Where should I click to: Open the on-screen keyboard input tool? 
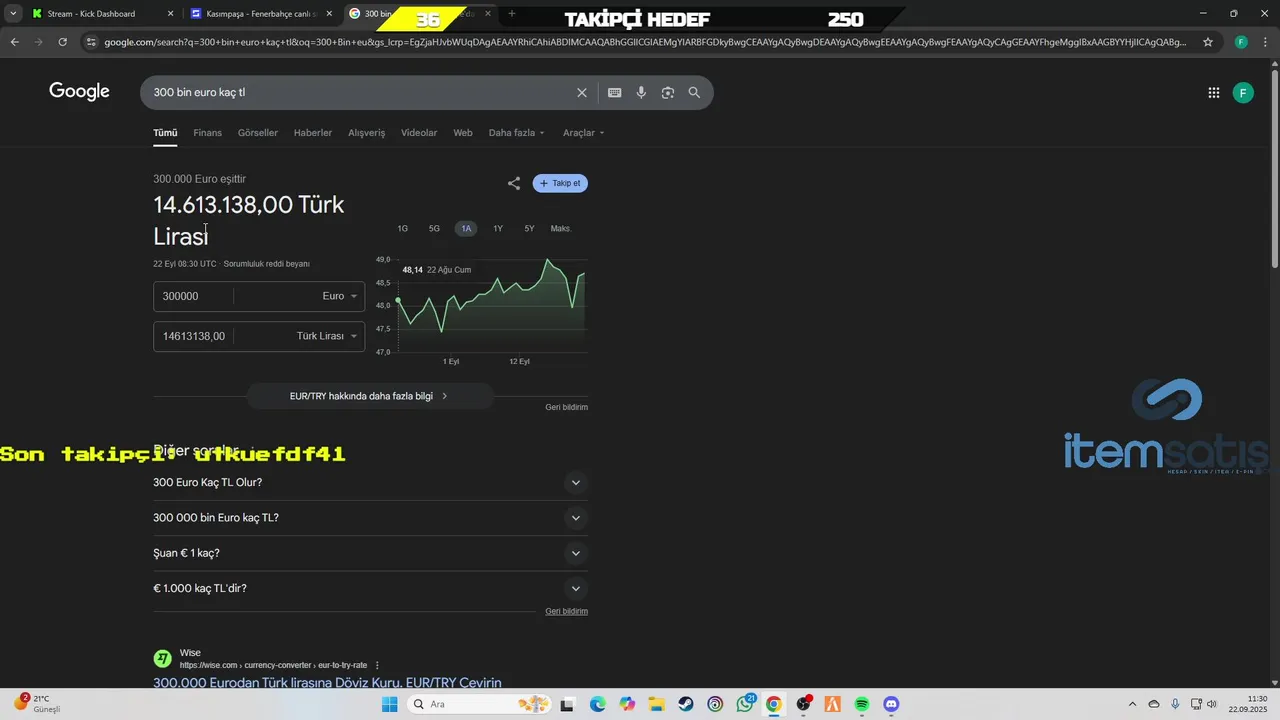(x=615, y=92)
